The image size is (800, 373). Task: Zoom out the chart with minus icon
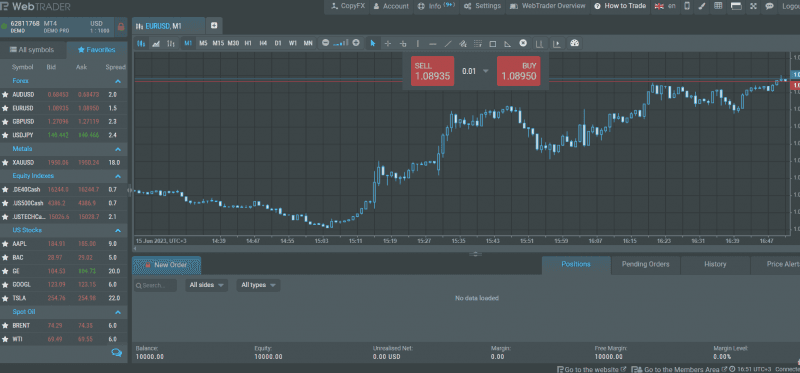(326, 43)
